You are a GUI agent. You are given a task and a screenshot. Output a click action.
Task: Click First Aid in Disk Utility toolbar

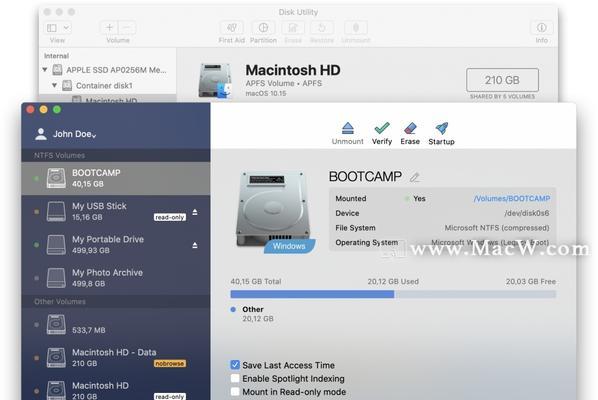tap(231, 27)
